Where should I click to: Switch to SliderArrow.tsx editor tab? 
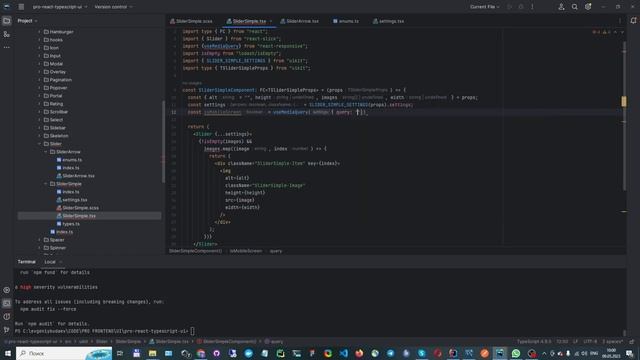pos(300,21)
